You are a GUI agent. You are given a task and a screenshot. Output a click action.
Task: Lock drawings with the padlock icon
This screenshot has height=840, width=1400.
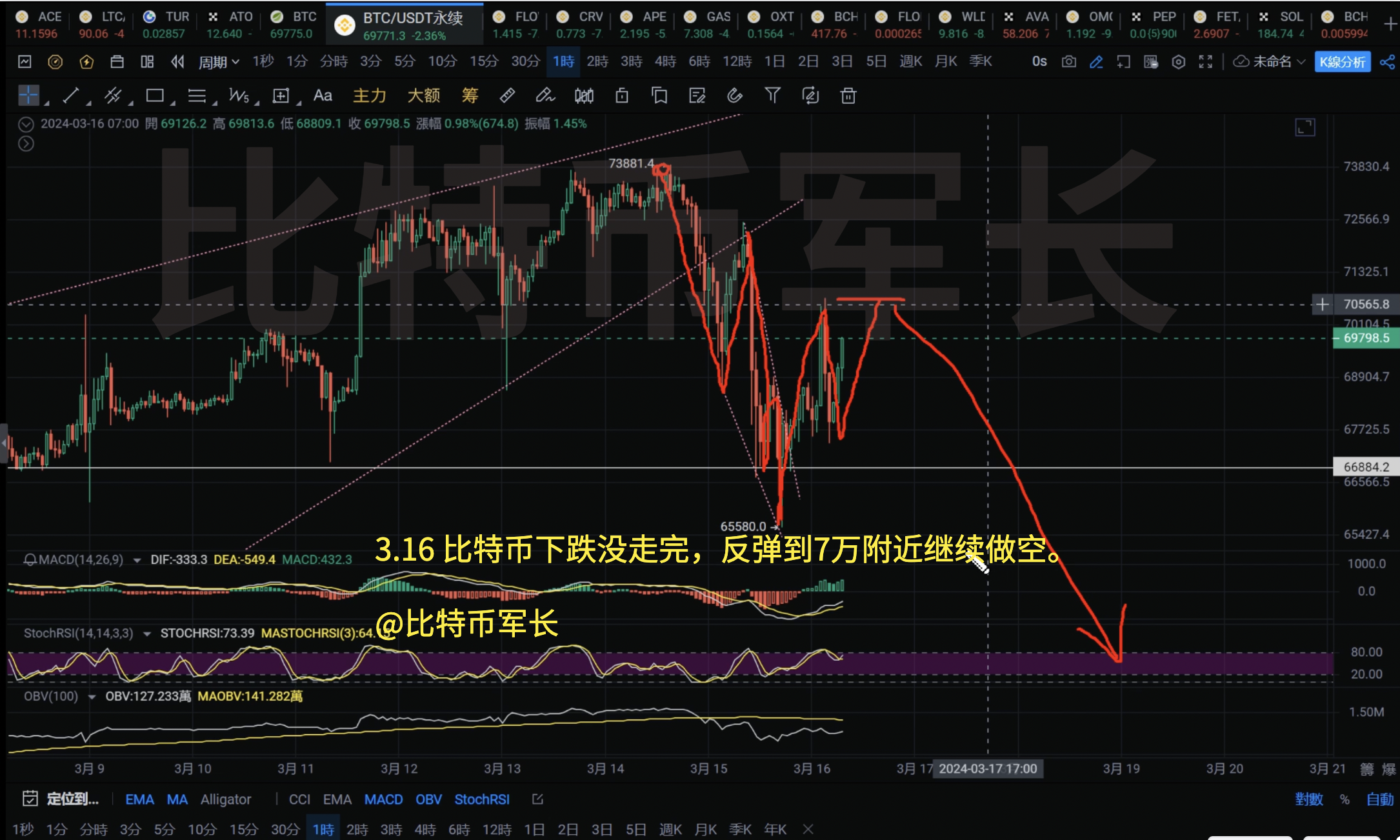click(x=622, y=96)
